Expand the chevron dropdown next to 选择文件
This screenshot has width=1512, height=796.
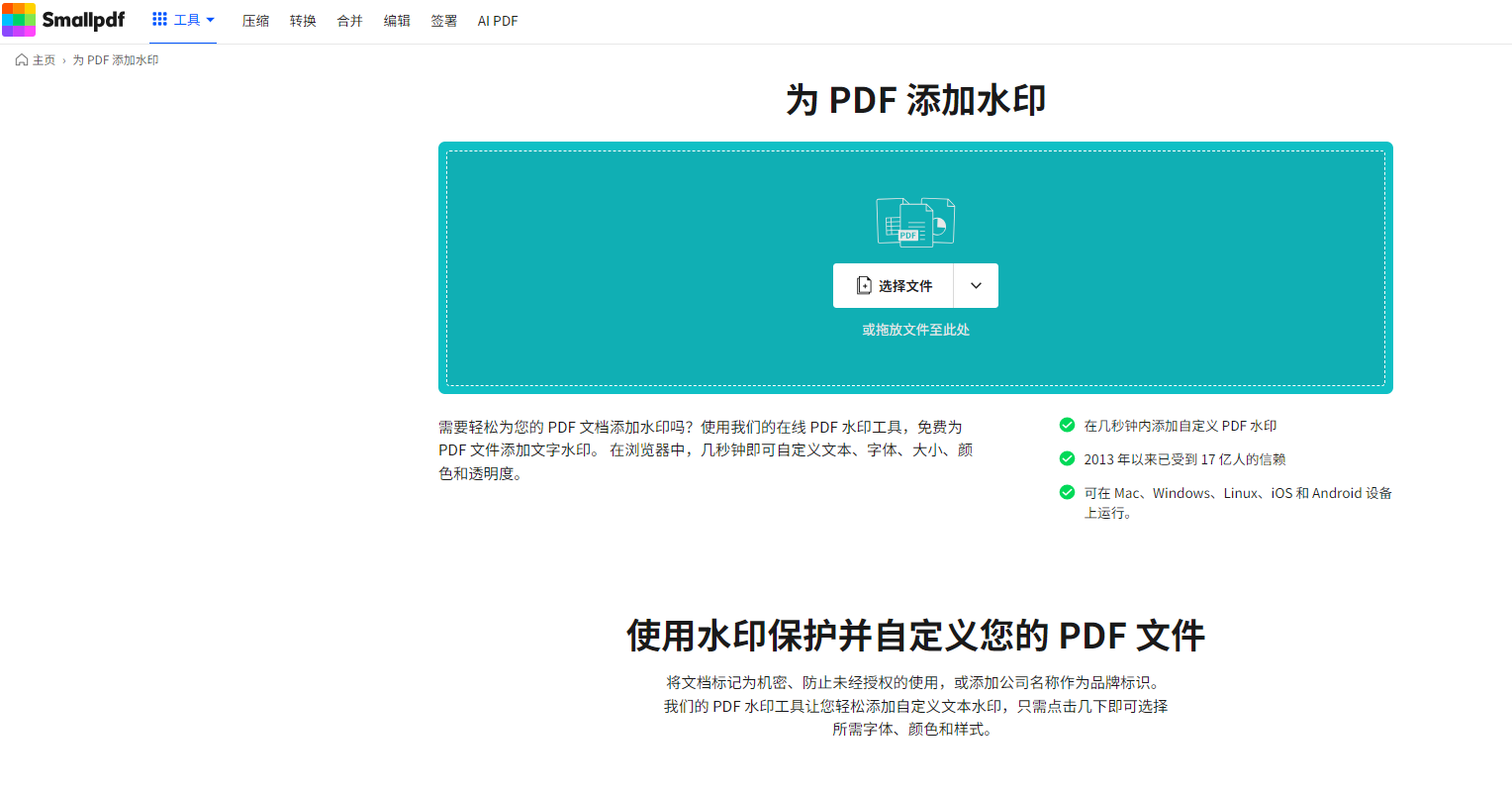pyautogui.click(x=976, y=286)
